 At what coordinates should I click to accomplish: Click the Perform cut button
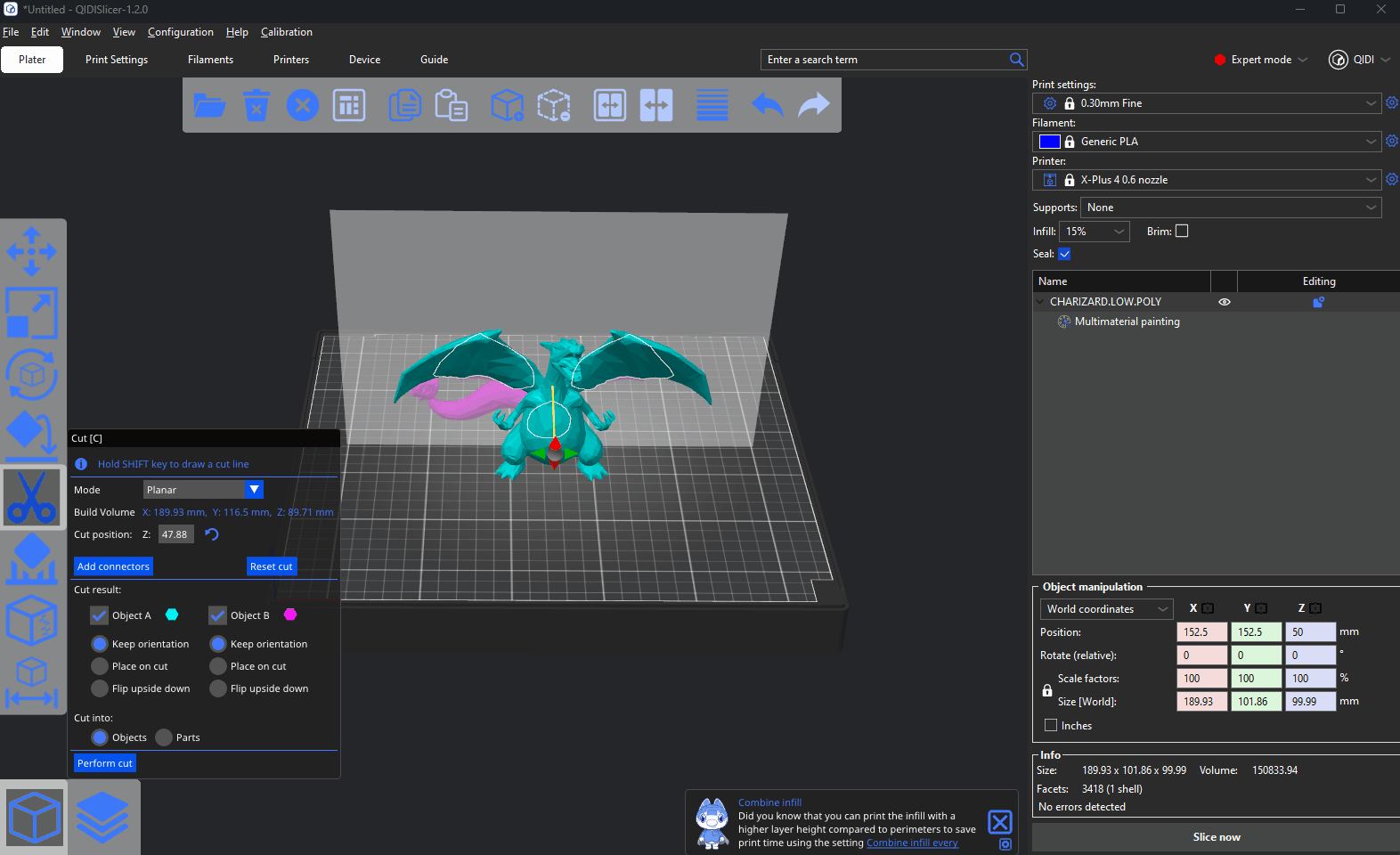105,763
